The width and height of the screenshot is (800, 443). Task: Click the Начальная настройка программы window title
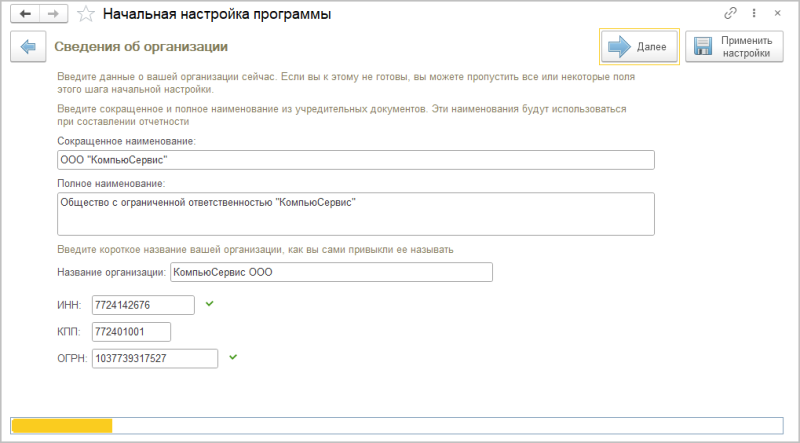tap(218, 15)
